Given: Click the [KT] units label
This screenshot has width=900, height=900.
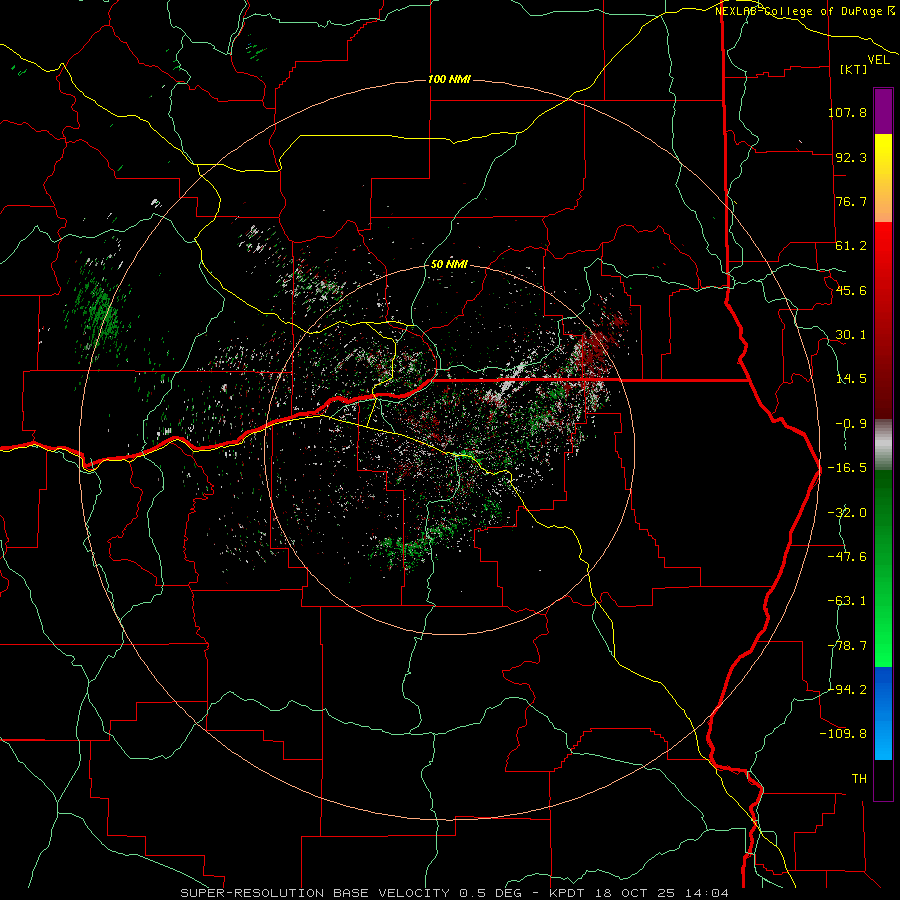Looking at the screenshot, I should click(853, 69).
